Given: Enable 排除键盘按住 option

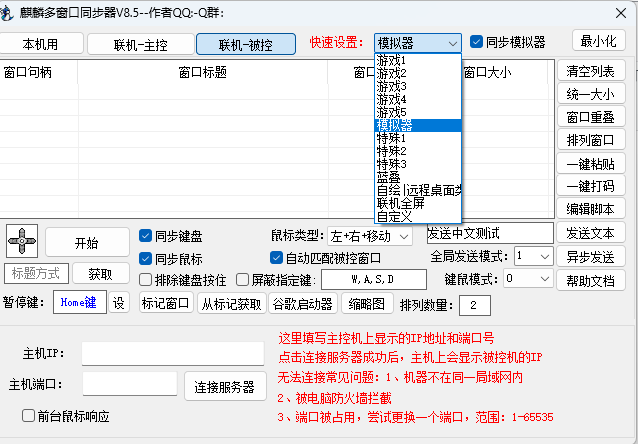Looking at the screenshot, I should [146, 280].
